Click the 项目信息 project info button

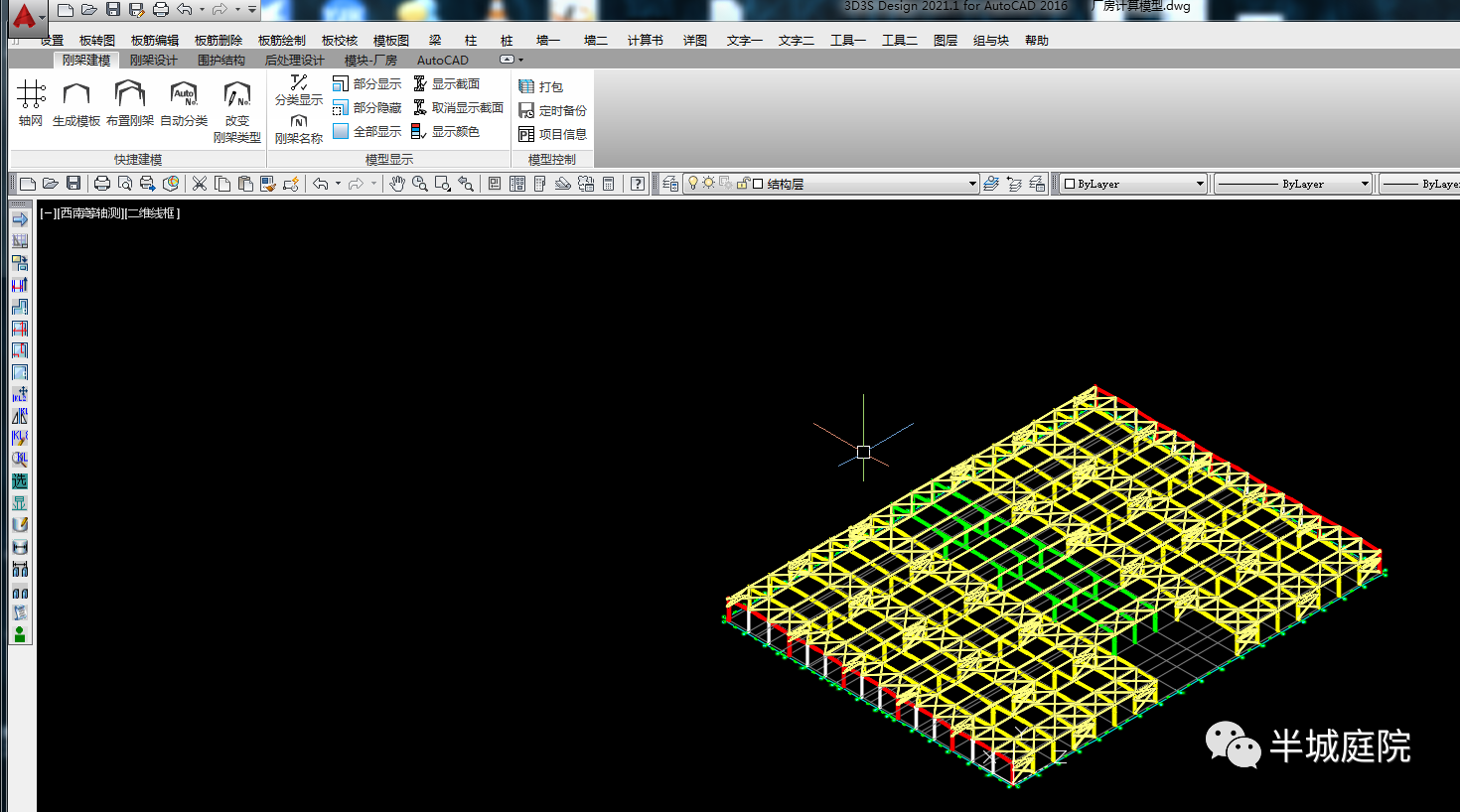pos(553,135)
